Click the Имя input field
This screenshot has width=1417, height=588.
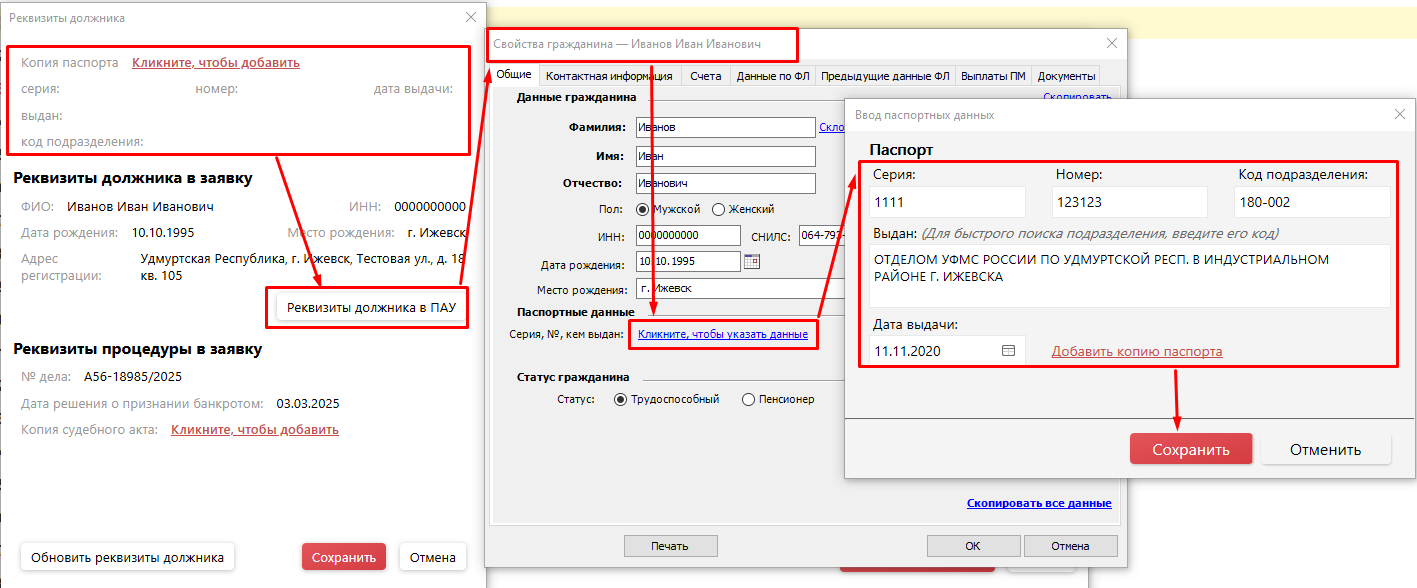coord(725,156)
